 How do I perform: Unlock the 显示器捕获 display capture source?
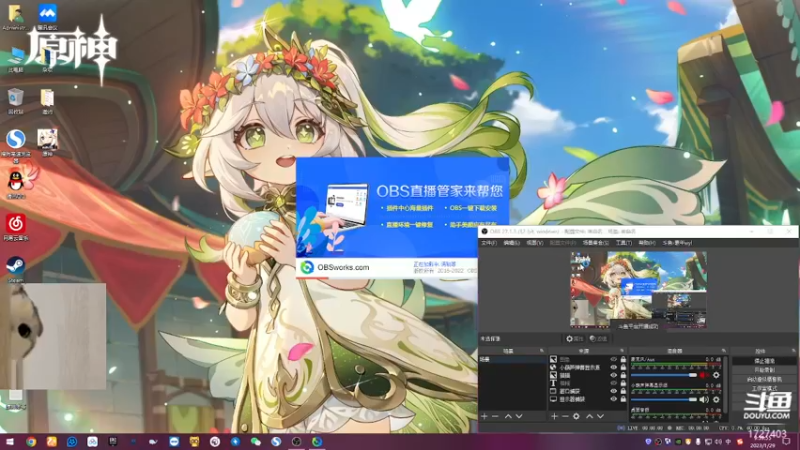tap(623, 399)
